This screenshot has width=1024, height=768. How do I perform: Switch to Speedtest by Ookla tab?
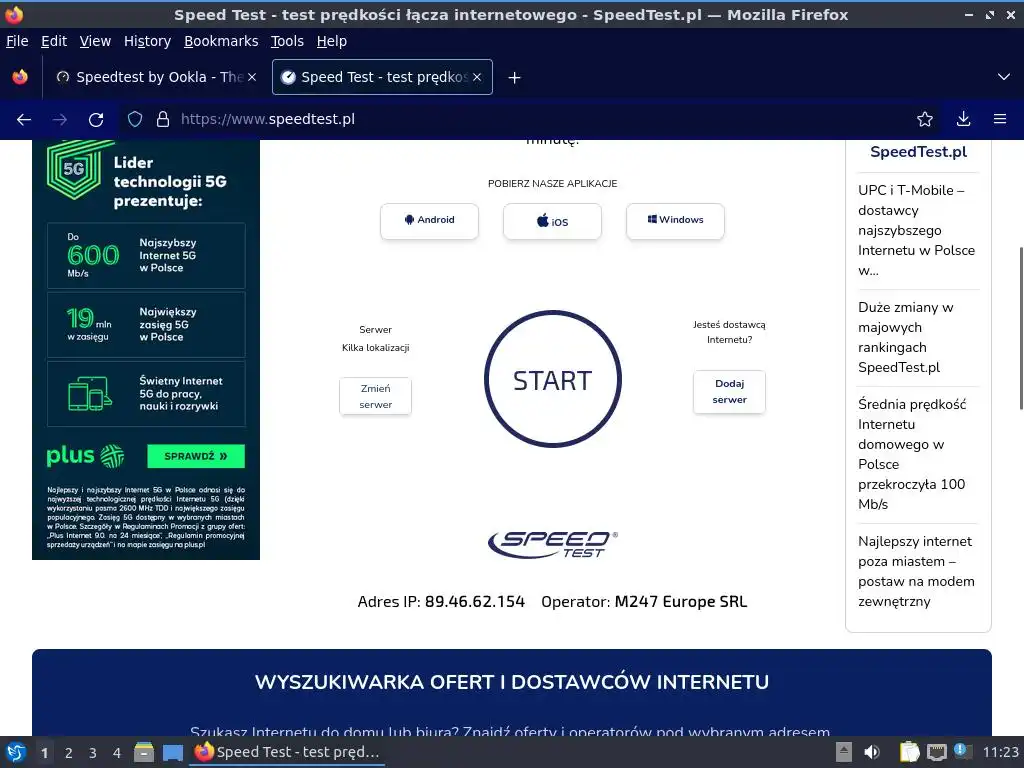click(157, 77)
